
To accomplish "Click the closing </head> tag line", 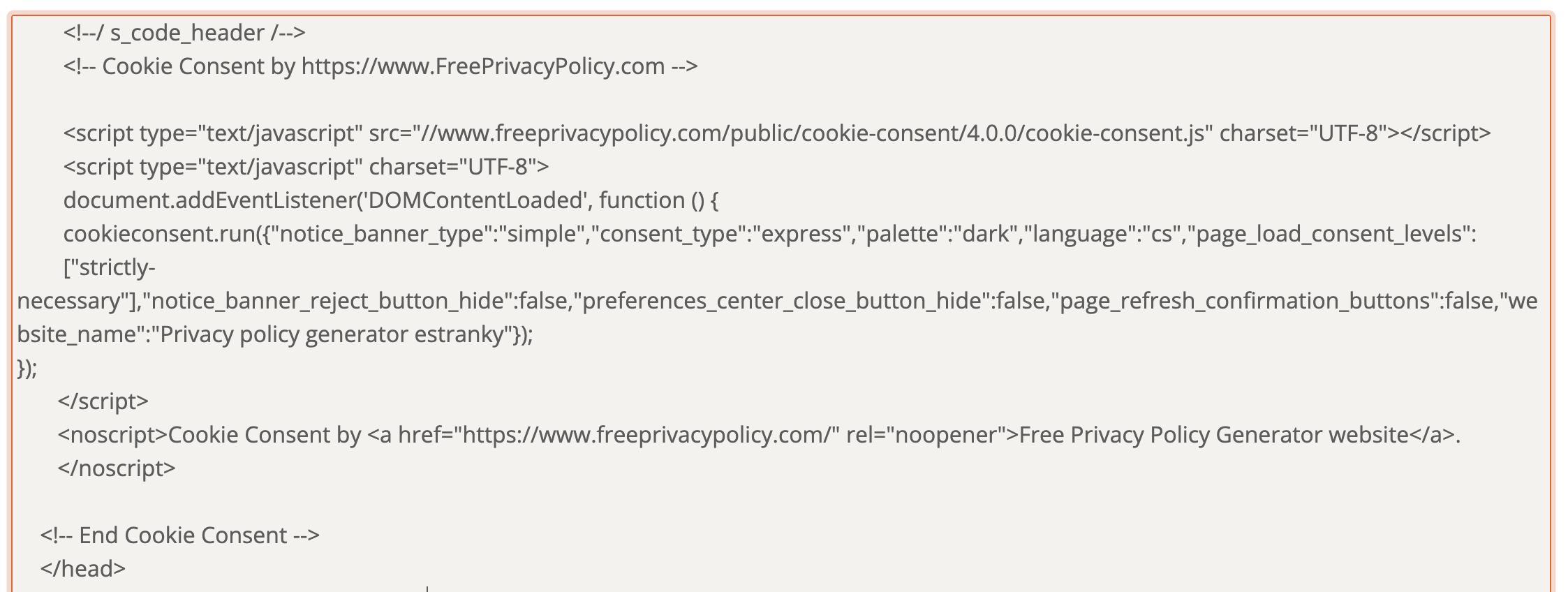I will coord(83,569).
